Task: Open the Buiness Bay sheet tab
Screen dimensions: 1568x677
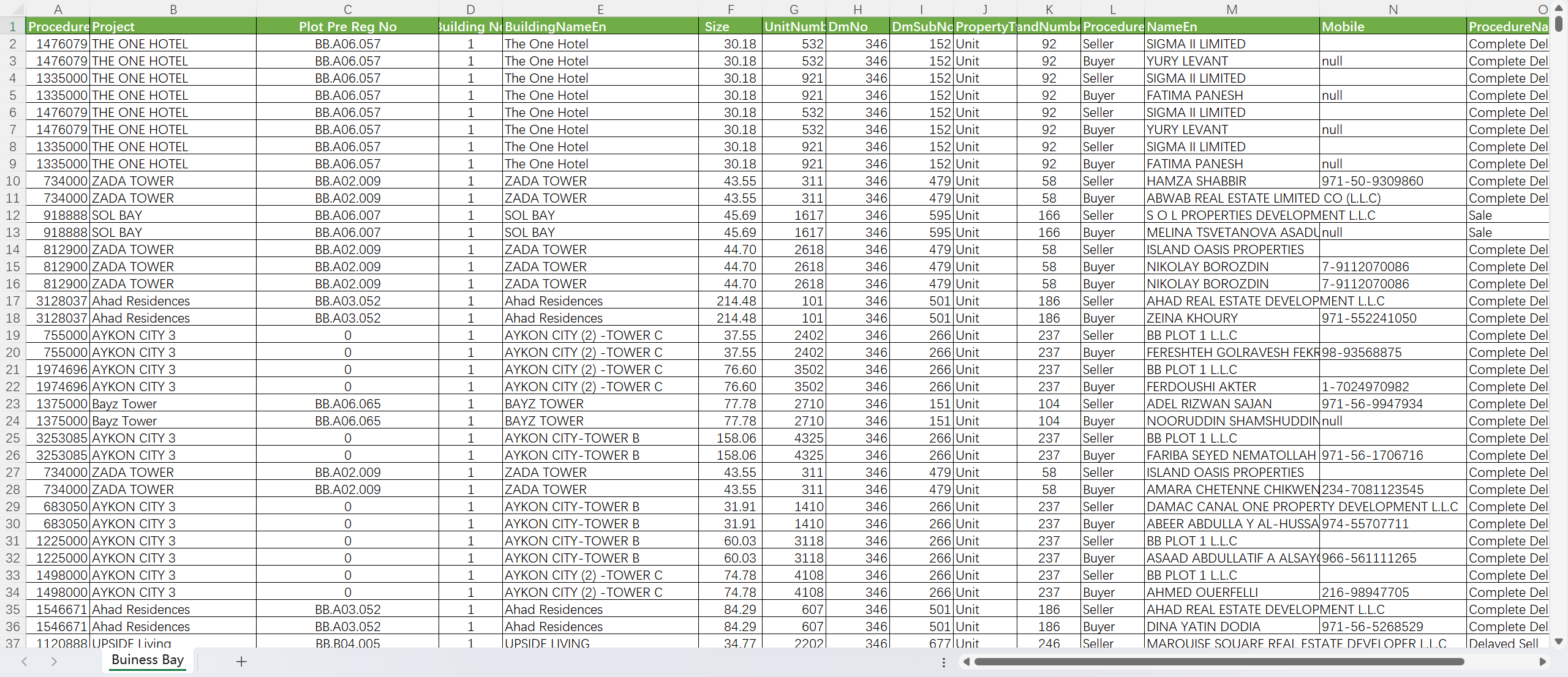Action: pyautogui.click(x=147, y=660)
